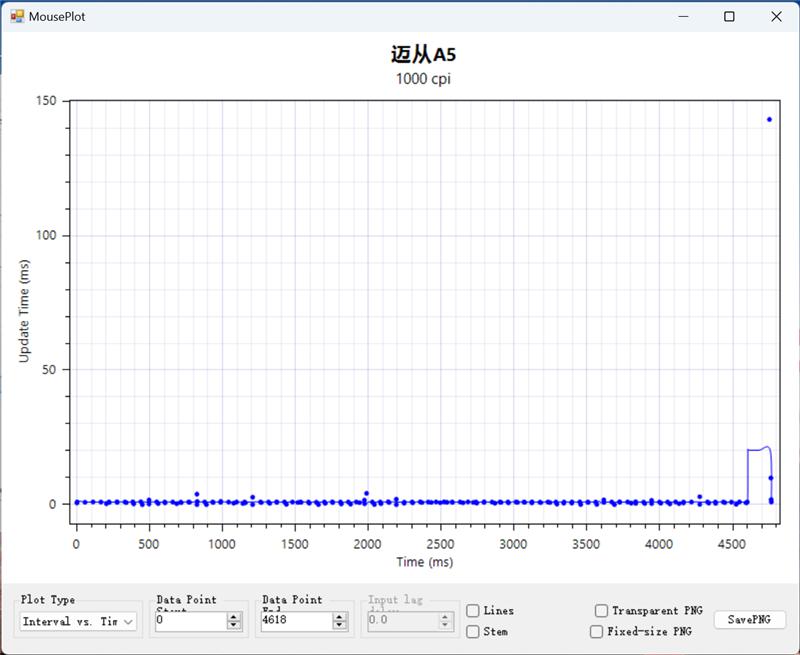Enable the Lines checkbox
800x655 pixels.
[x=473, y=611]
